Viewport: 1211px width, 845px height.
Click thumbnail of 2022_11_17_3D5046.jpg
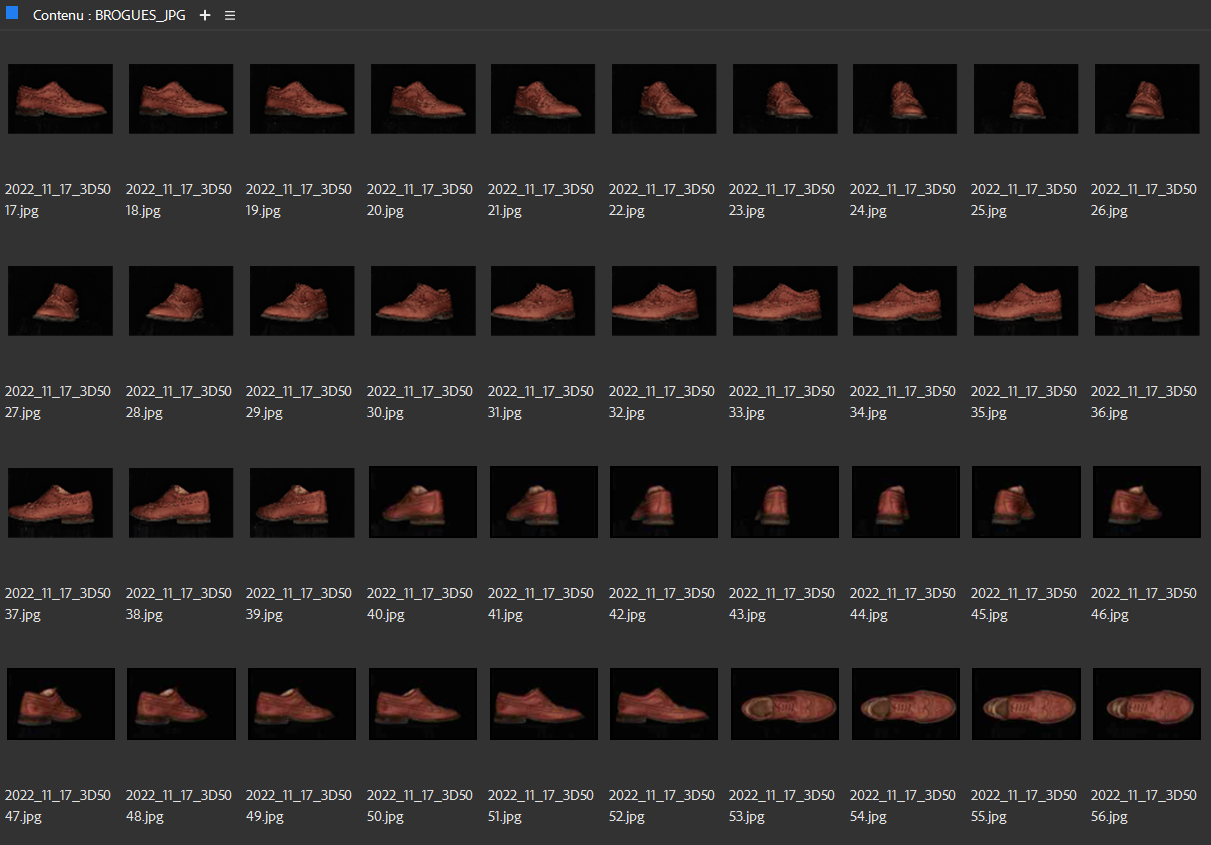(1146, 503)
